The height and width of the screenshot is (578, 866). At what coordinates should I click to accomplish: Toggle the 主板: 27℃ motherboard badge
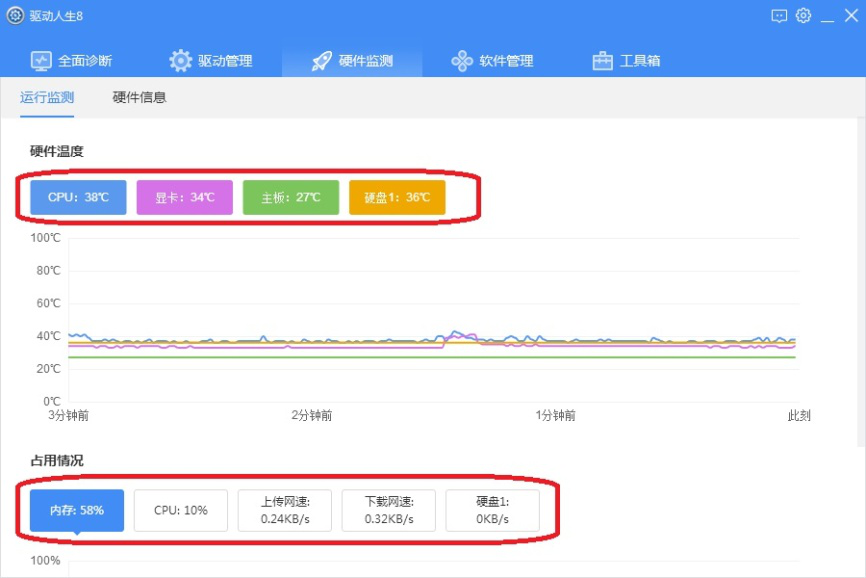(x=290, y=197)
